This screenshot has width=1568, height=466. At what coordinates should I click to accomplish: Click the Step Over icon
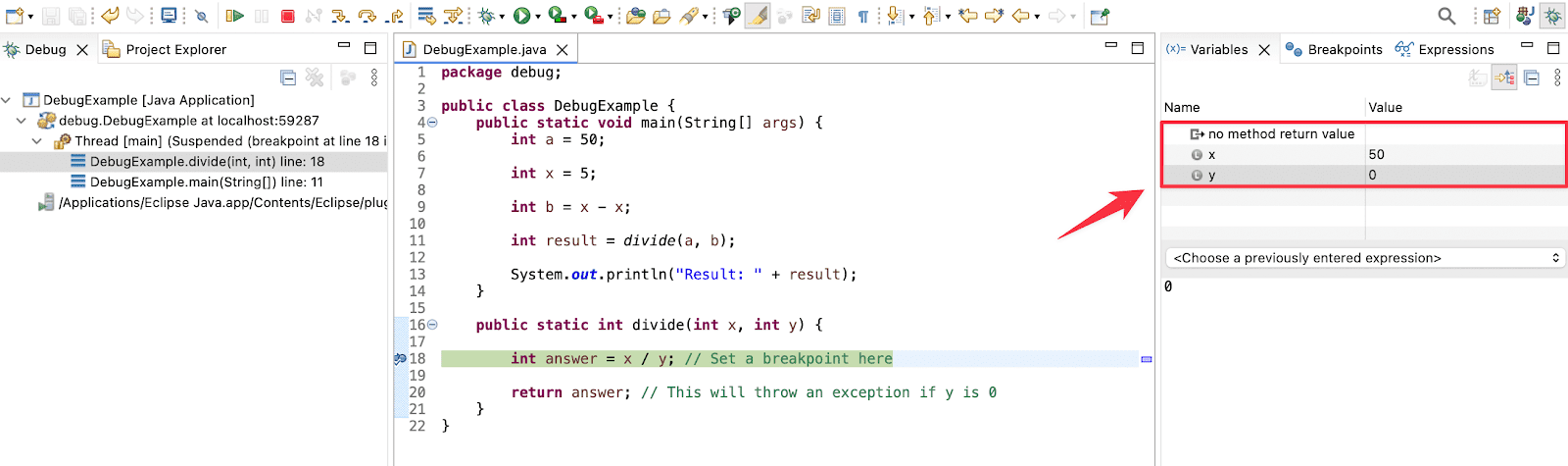[367, 16]
